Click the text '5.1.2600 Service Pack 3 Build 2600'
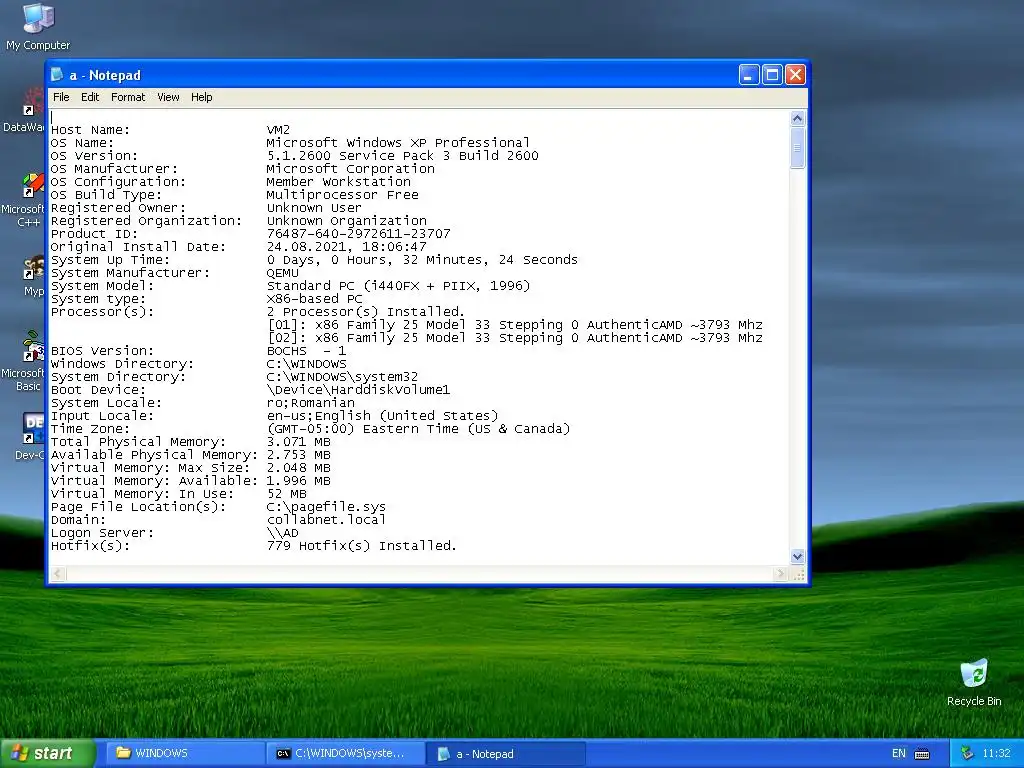This screenshot has height=768, width=1024. (402, 156)
